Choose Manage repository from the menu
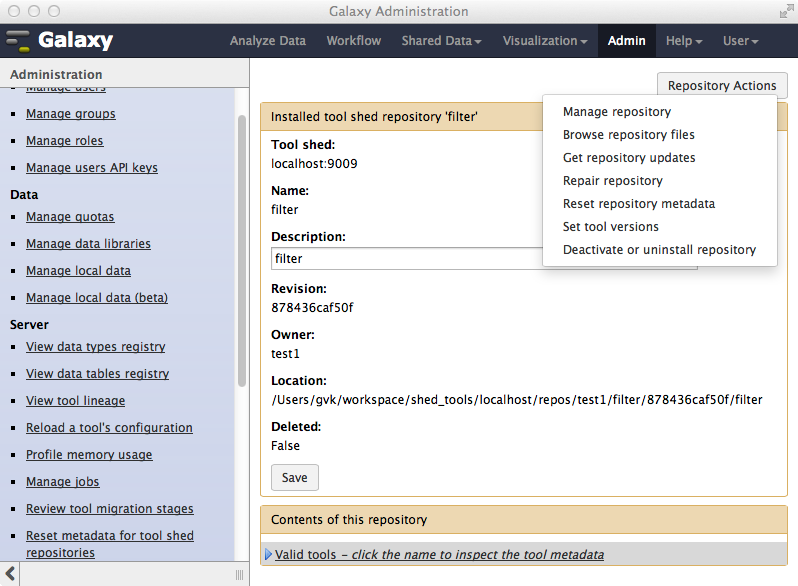The width and height of the screenshot is (798, 586). tap(617, 111)
